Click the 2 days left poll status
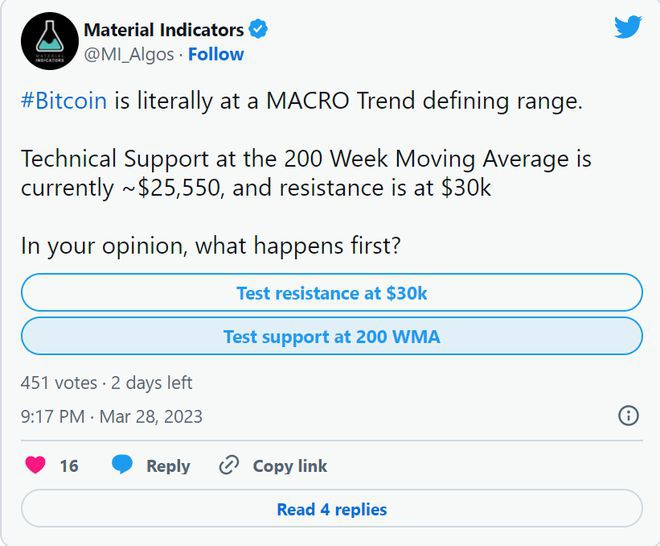 point(153,383)
